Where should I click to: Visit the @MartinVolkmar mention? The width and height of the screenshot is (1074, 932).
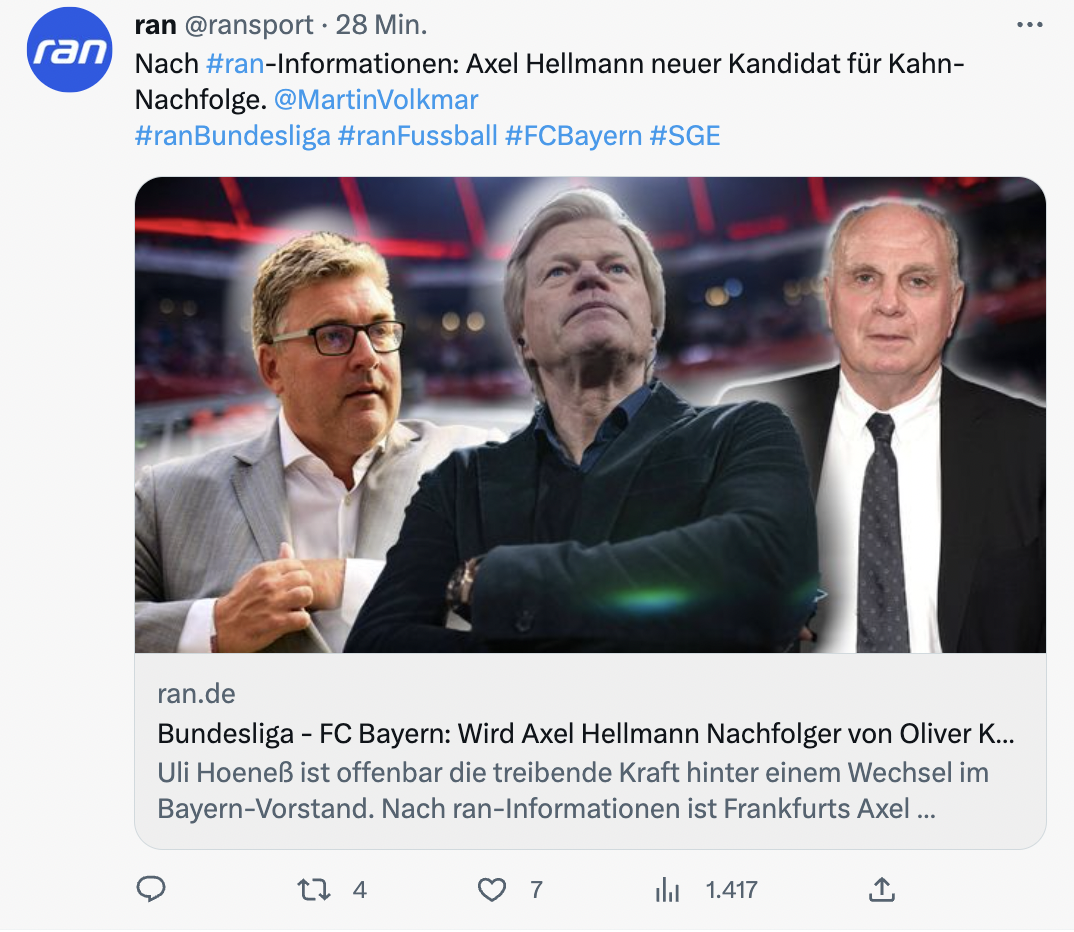(x=376, y=100)
